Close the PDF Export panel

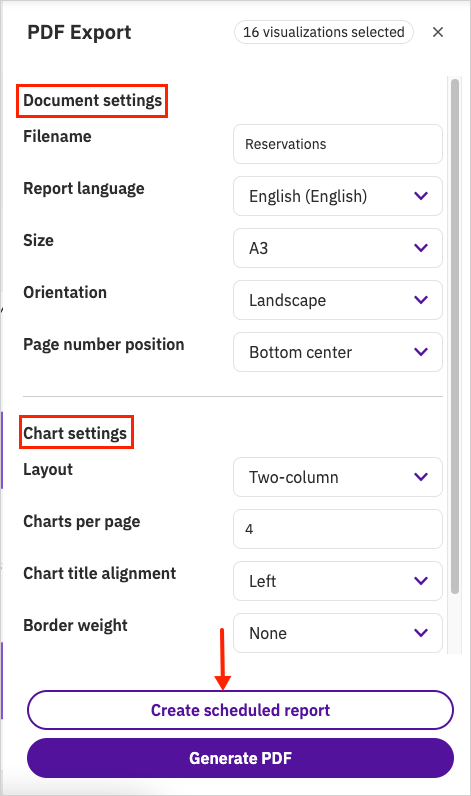pos(438,32)
